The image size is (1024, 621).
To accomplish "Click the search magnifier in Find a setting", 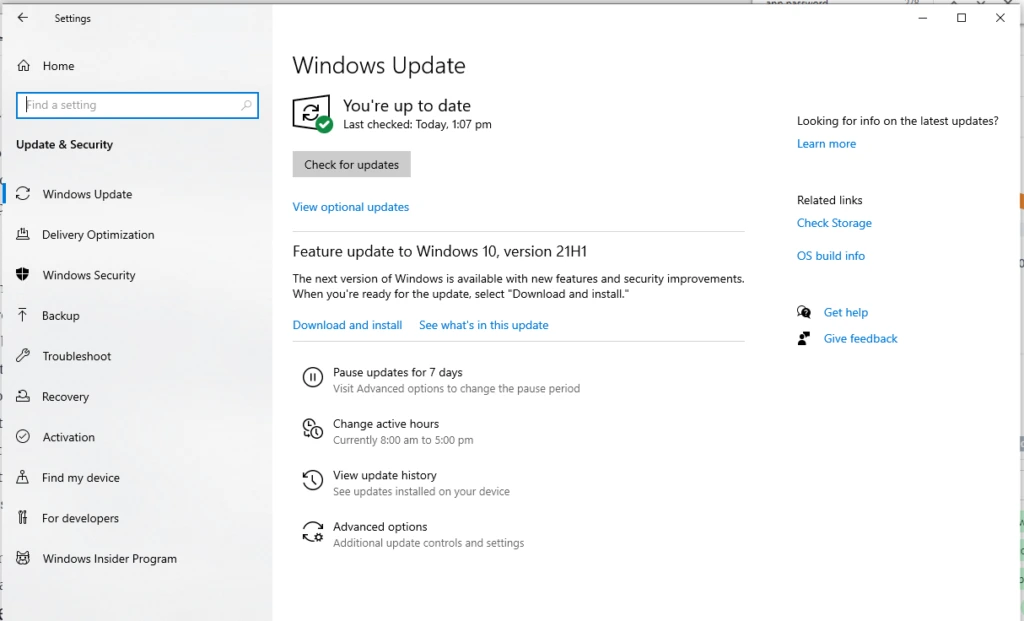I will click(x=246, y=105).
